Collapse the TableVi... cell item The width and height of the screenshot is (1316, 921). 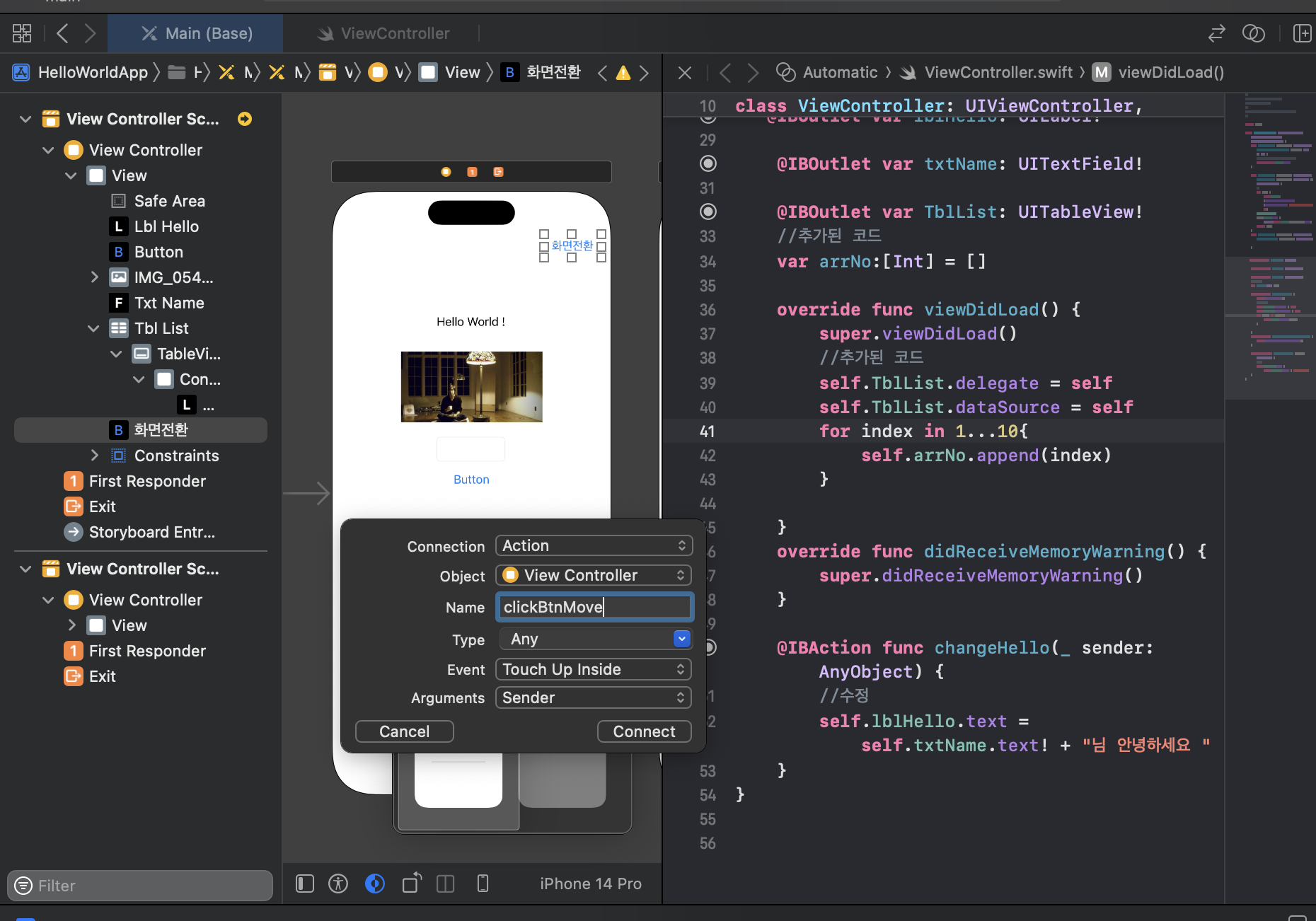tap(116, 354)
